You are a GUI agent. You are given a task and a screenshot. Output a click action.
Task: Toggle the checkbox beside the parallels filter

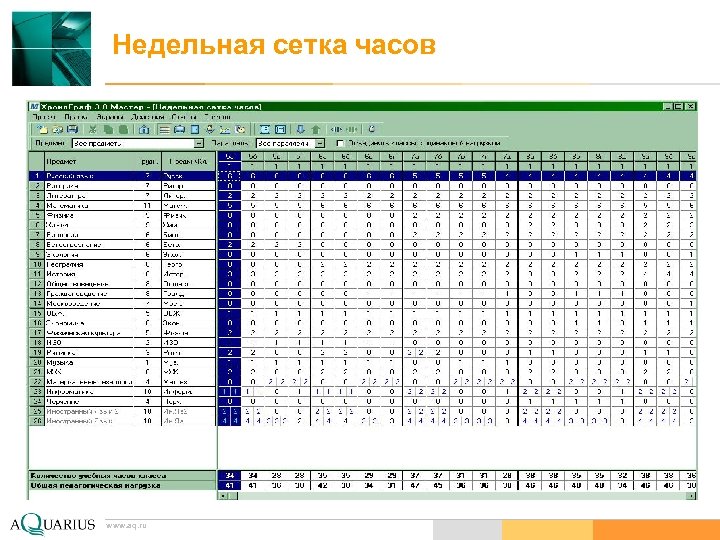[340, 143]
